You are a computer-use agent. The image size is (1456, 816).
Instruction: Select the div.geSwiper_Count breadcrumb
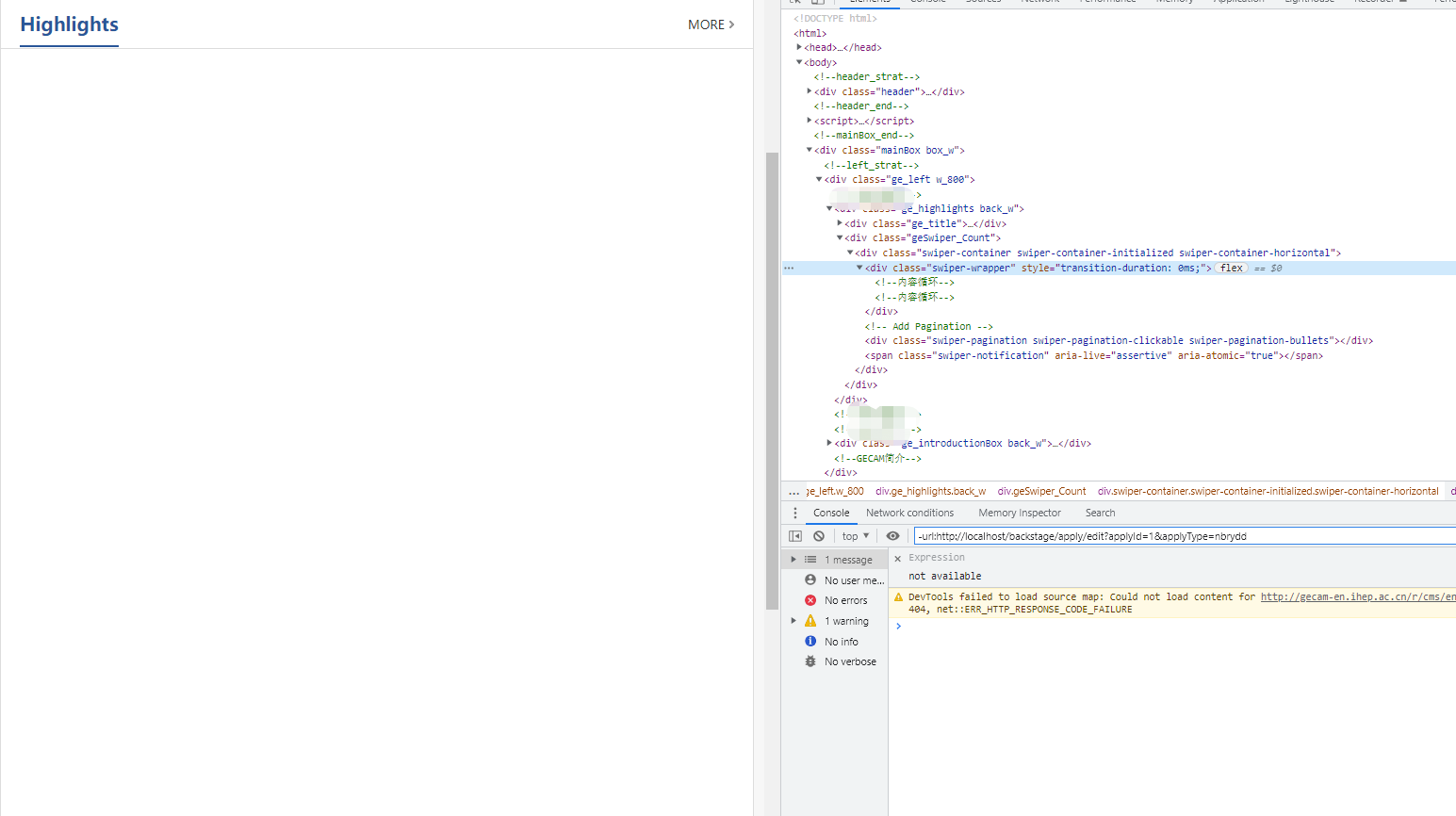[x=1041, y=491]
